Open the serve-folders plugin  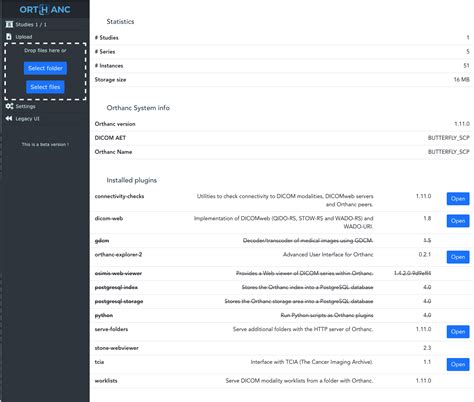click(x=458, y=332)
